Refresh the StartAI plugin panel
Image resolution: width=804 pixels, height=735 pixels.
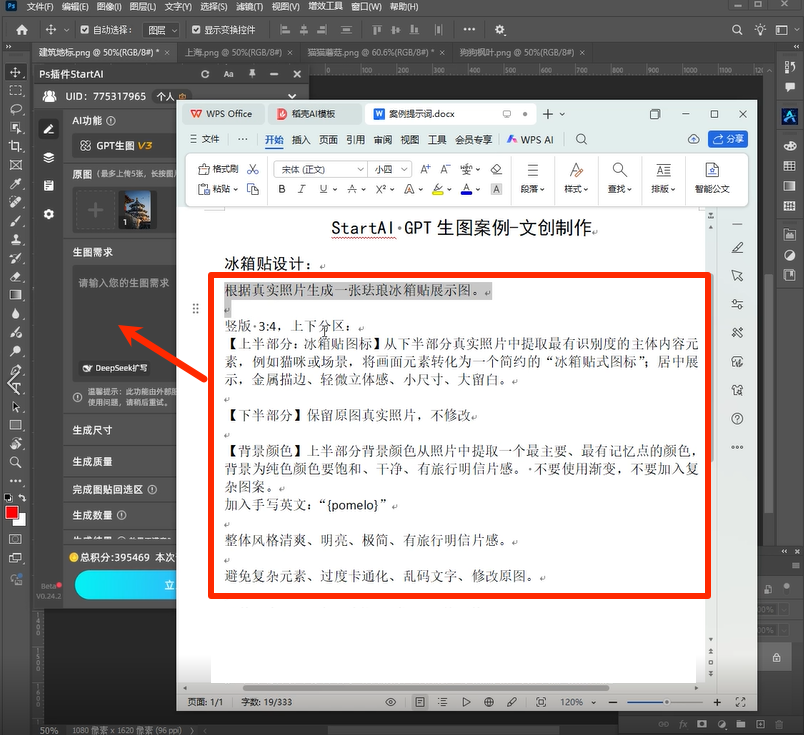click(x=205, y=74)
